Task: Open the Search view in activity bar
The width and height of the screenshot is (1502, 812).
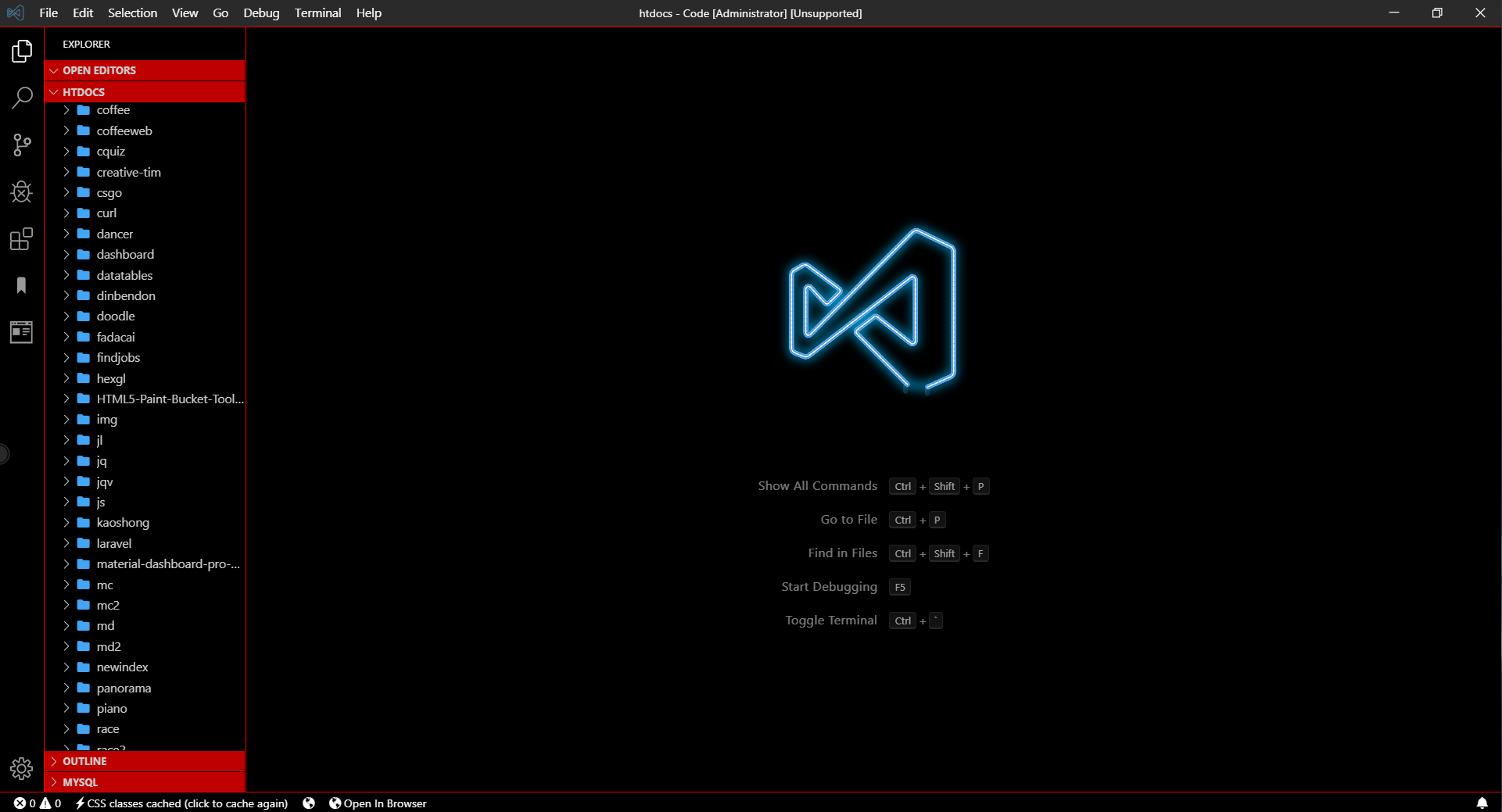Action: 22,98
